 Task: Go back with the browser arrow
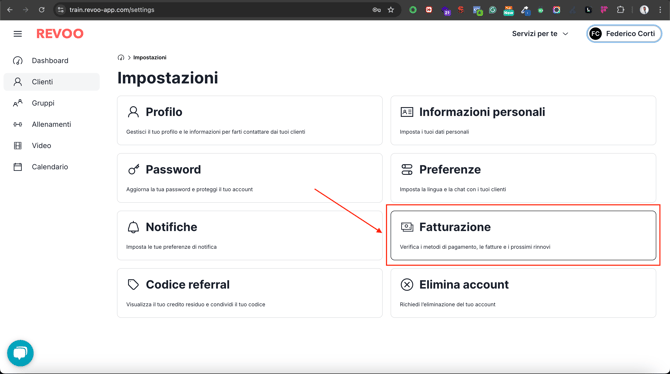(10, 9)
